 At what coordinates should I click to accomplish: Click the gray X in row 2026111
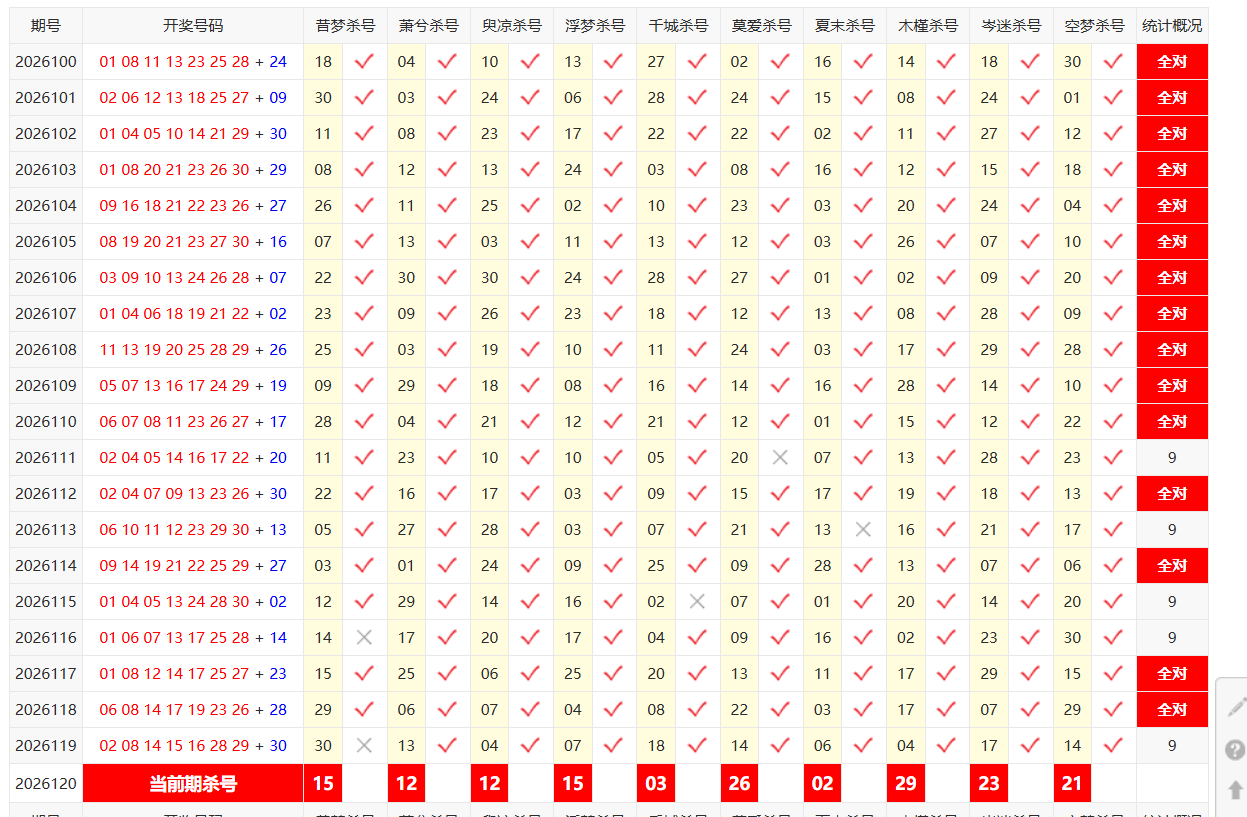point(780,458)
